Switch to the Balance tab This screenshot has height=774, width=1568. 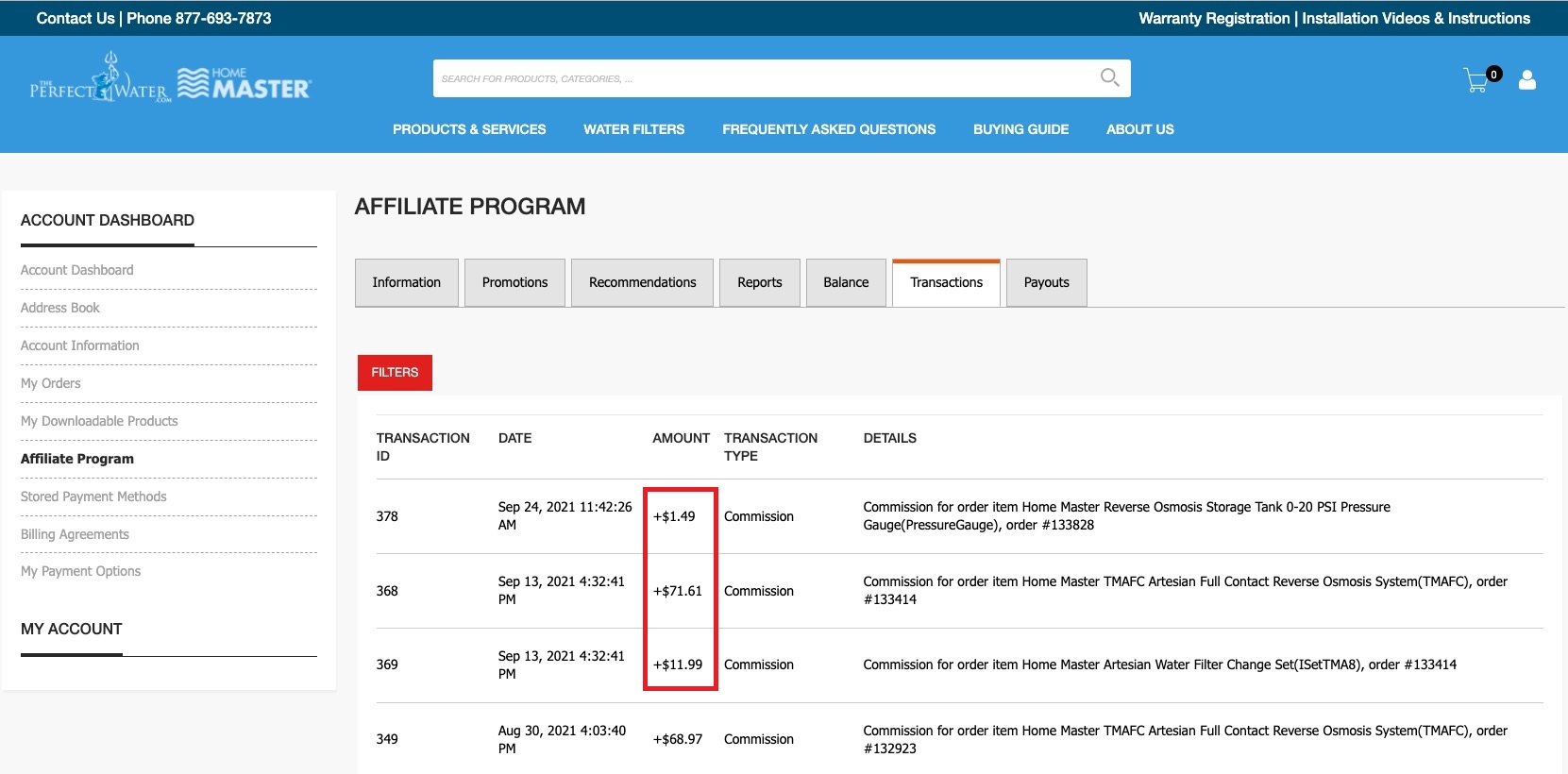click(x=846, y=282)
